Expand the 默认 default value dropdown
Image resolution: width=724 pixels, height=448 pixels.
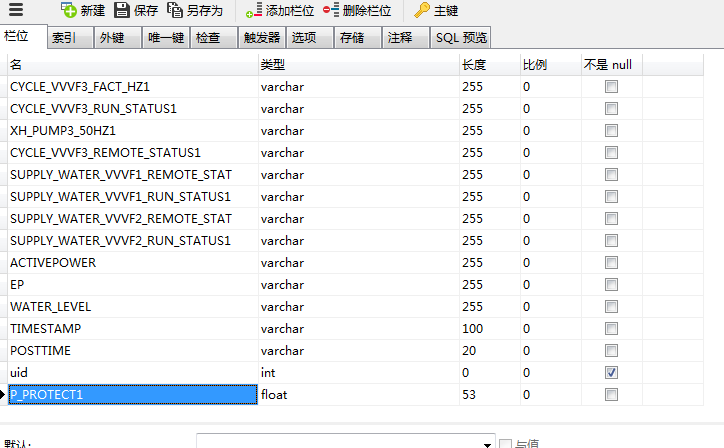click(x=488, y=443)
